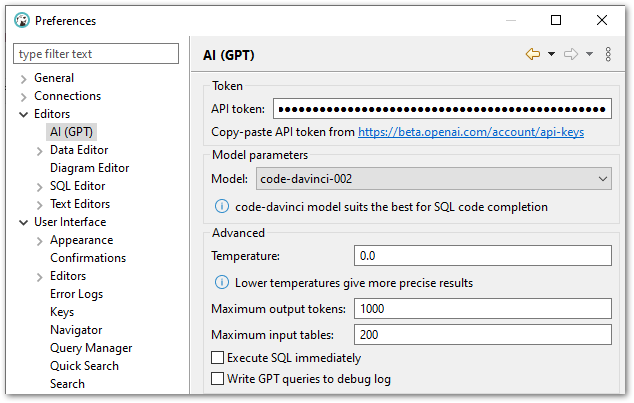Select Data Editor in the tree
The height and width of the screenshot is (403, 634).
click(x=79, y=150)
